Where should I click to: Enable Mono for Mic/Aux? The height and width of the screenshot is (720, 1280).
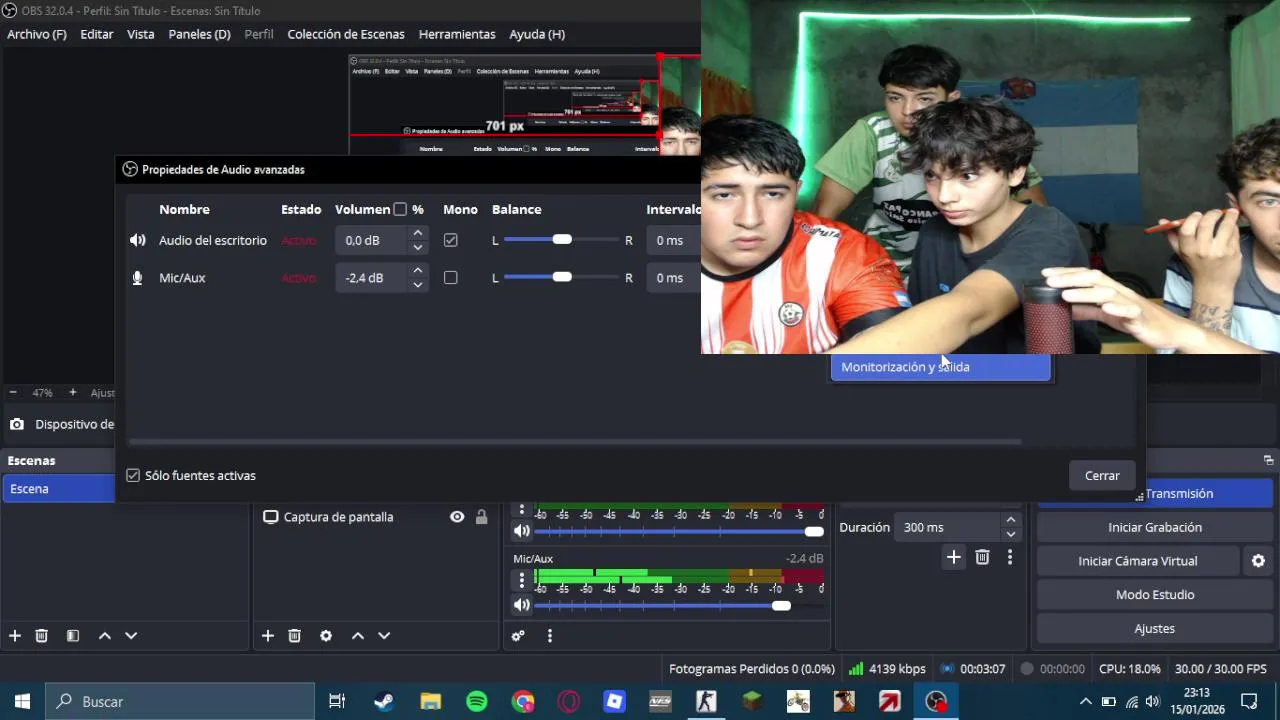[x=451, y=278]
